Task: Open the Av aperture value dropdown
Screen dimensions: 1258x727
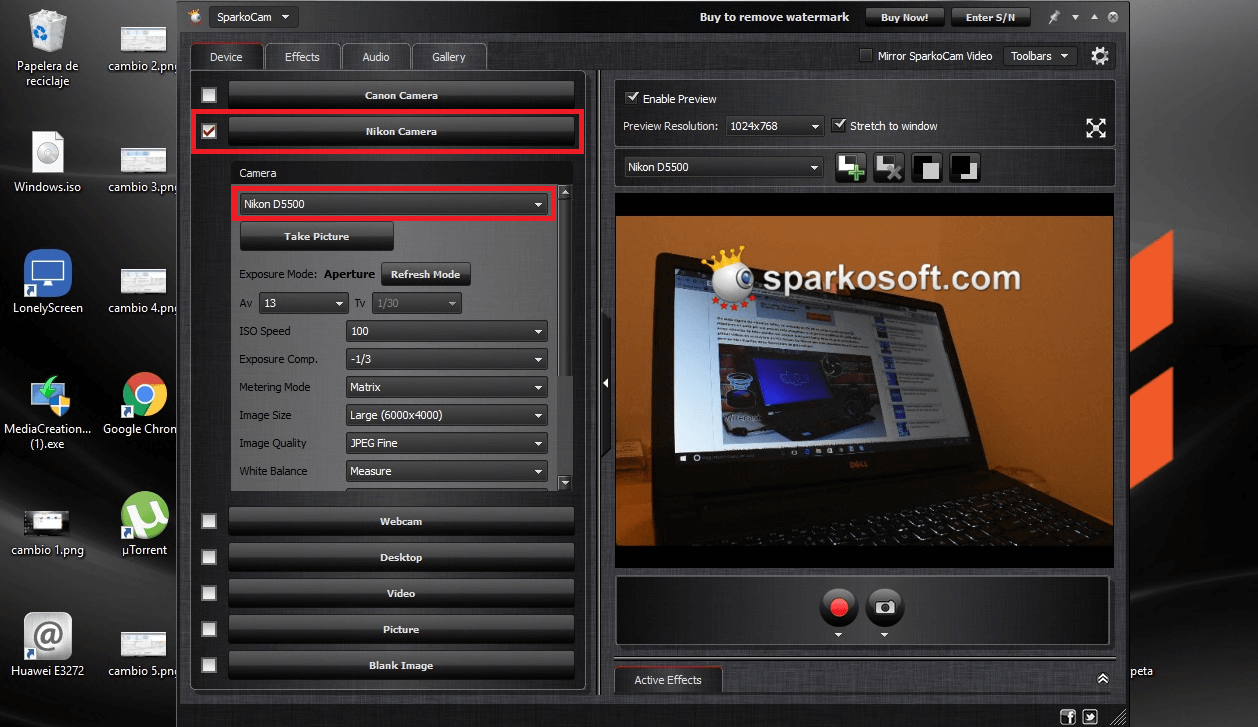Action: pyautogui.click(x=303, y=303)
